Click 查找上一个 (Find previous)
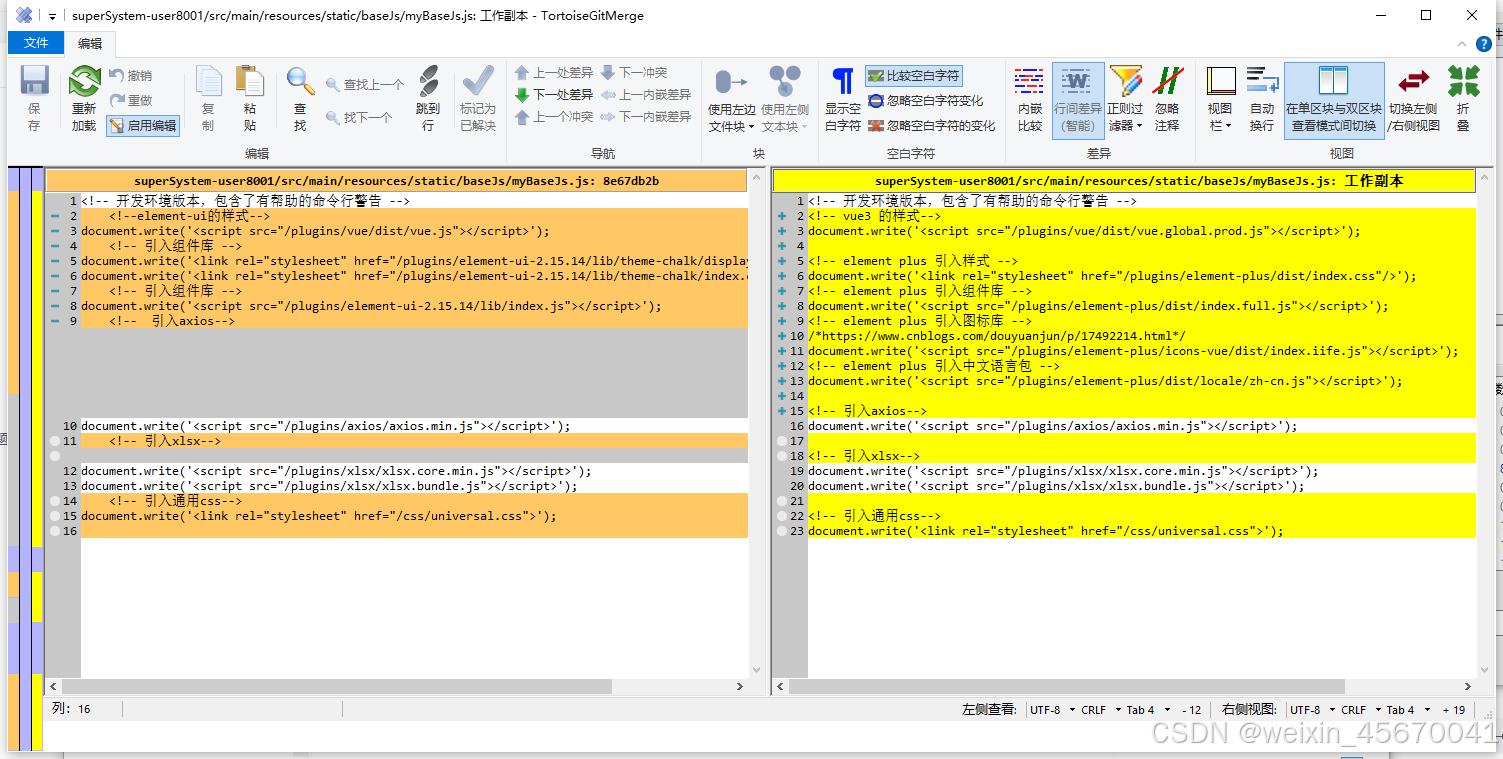 (365, 85)
